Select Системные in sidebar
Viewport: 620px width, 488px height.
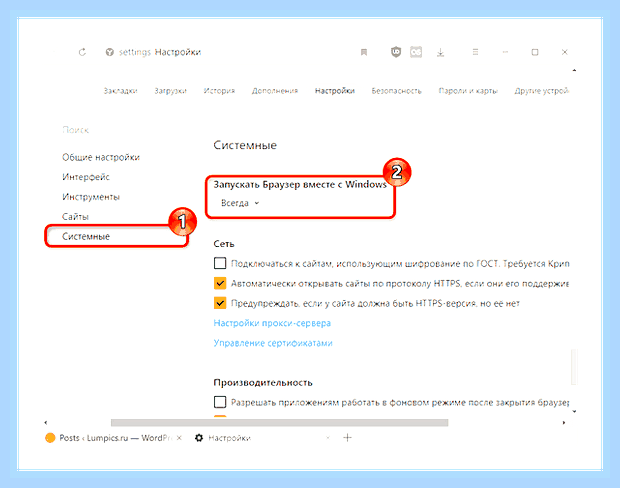[x=86, y=236]
